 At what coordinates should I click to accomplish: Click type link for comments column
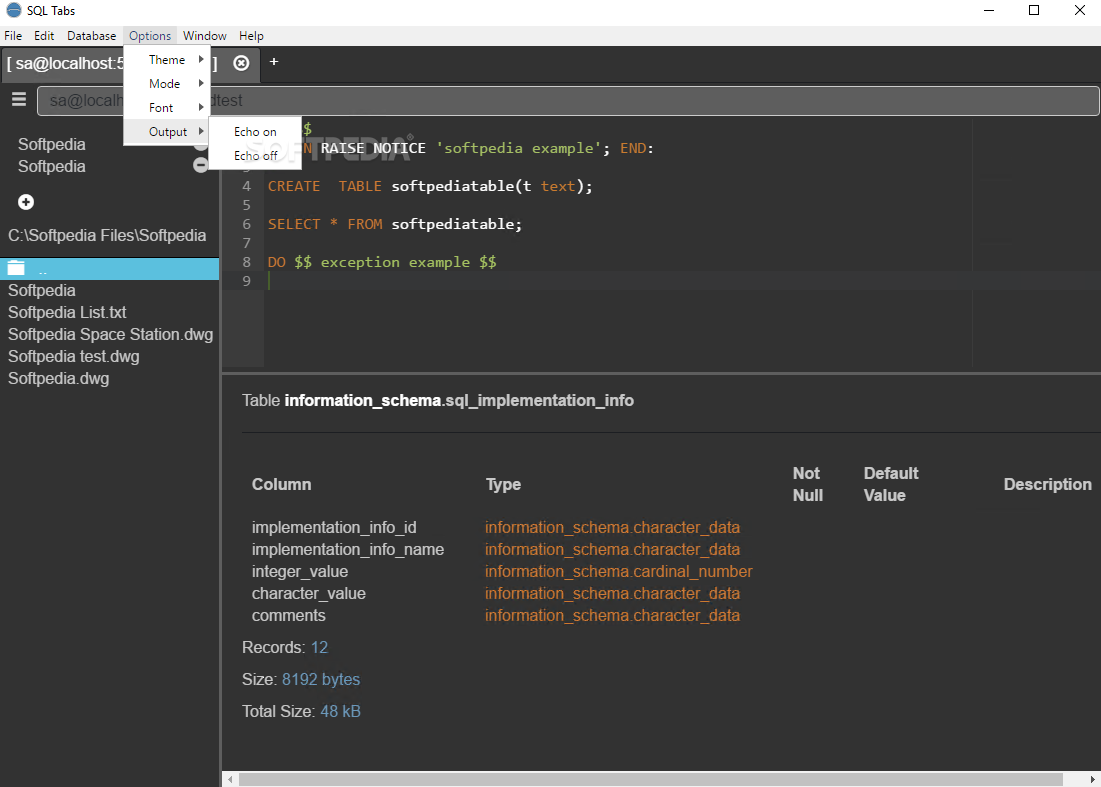(612, 615)
